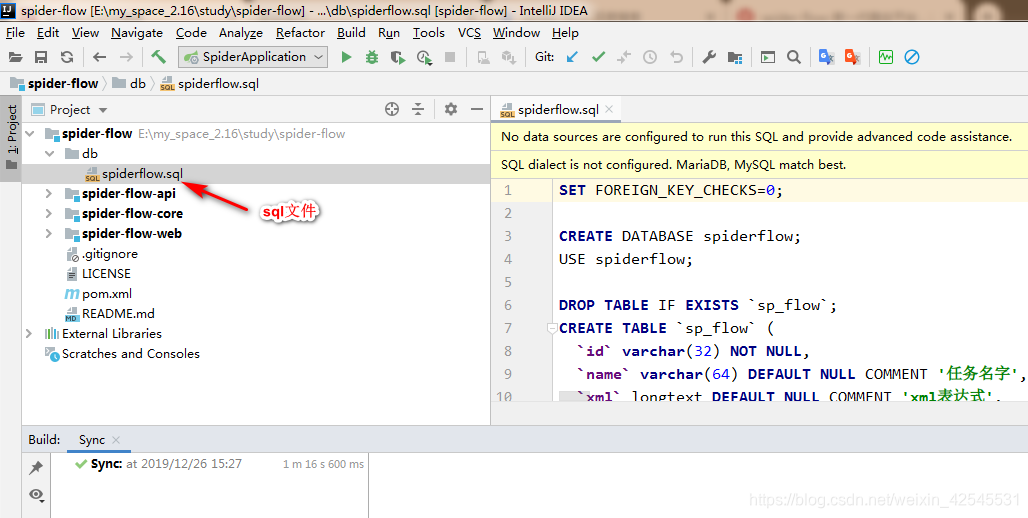Open the Refactor menu
Screen dimensions: 1028x518
(x=300, y=32)
